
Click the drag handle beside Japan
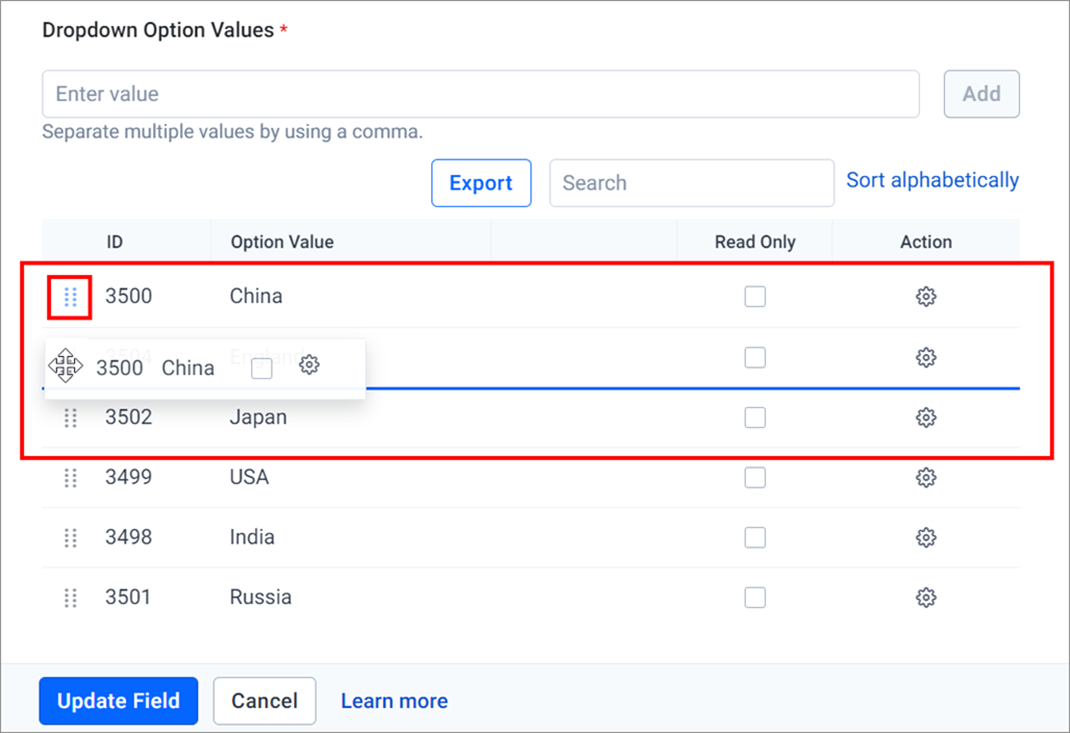(x=70, y=418)
